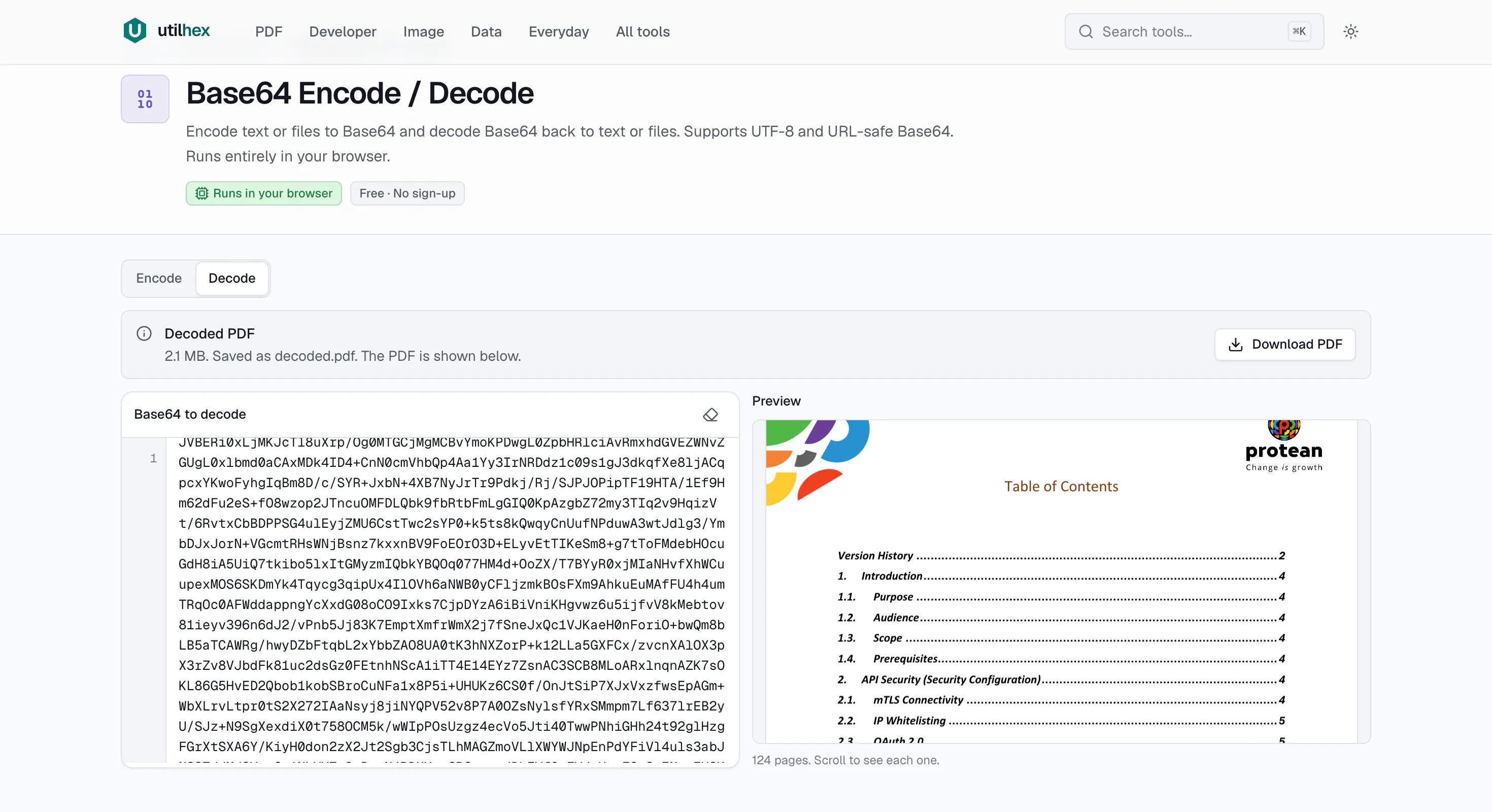Open the Image menu
Viewport: 1492px width, 812px height.
pyautogui.click(x=423, y=31)
